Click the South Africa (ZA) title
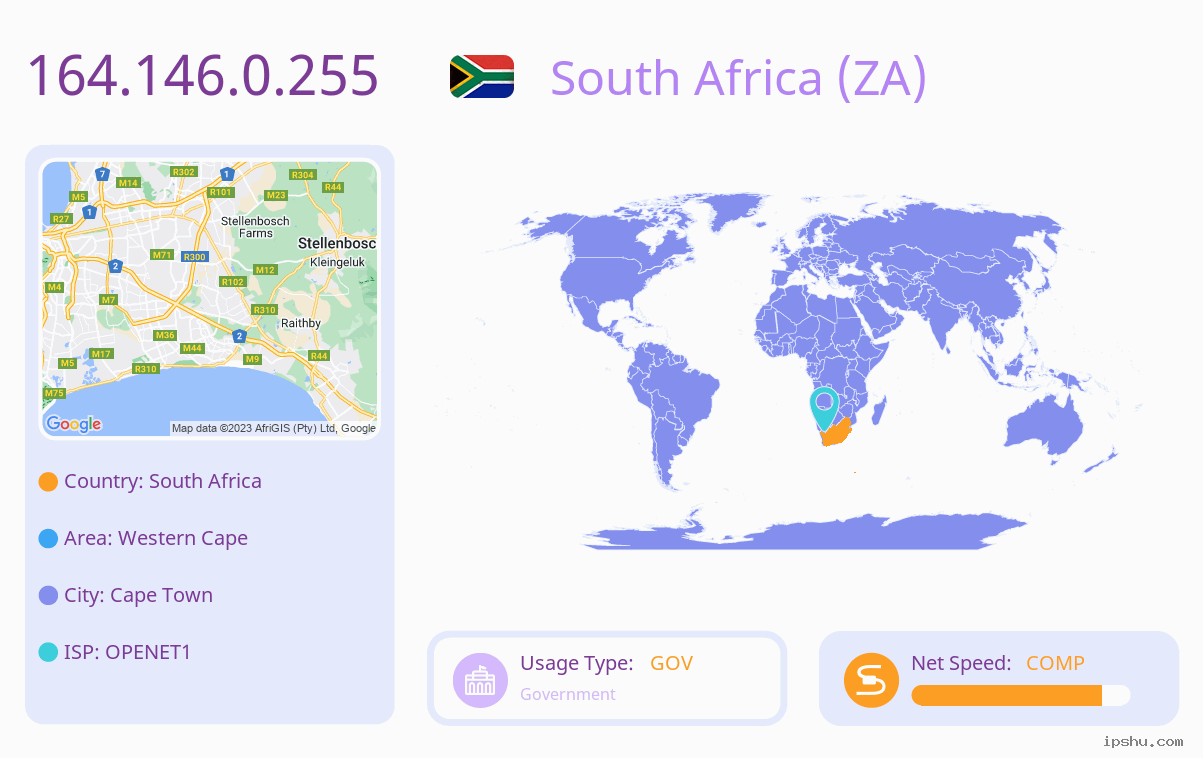The width and height of the screenshot is (1203, 758). (x=739, y=78)
